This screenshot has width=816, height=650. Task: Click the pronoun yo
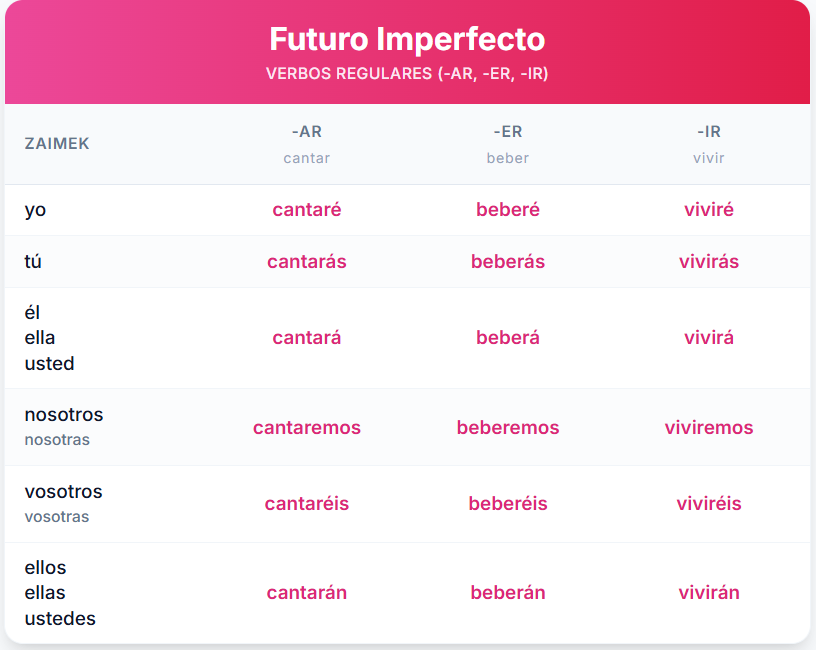click(35, 210)
